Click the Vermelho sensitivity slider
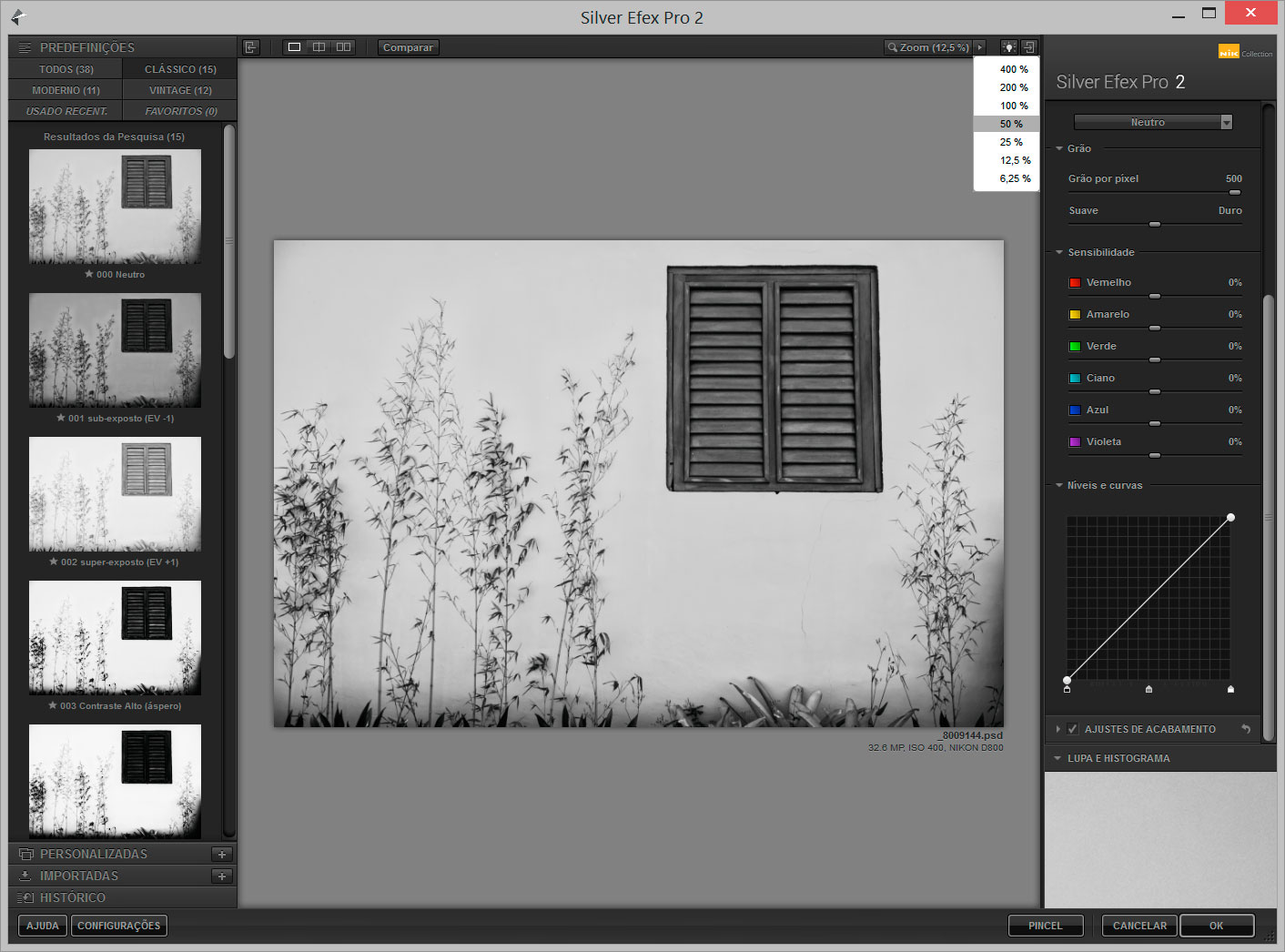Image resolution: width=1285 pixels, height=952 pixels. pos(1155,296)
